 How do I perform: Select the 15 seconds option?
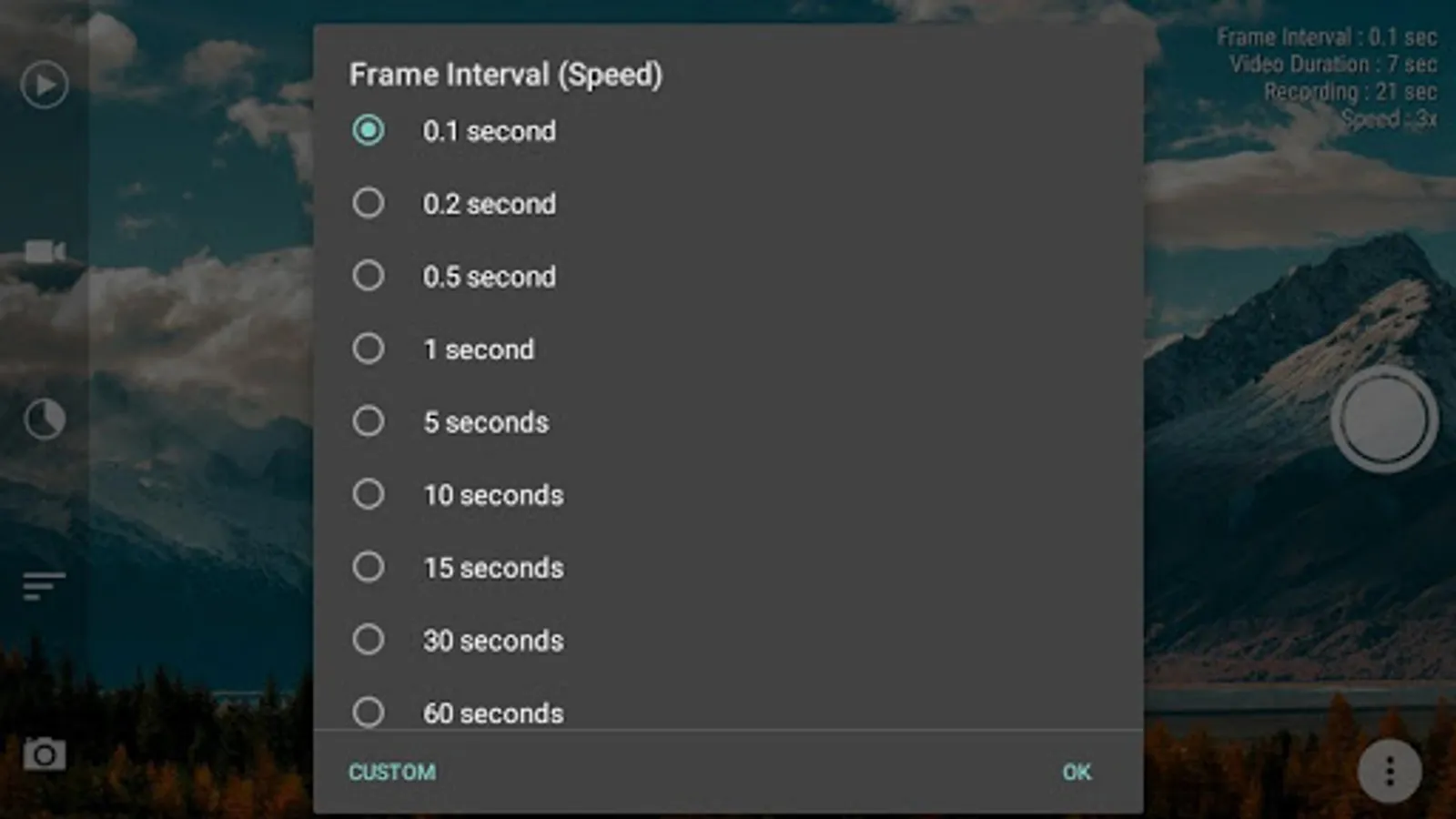pos(369,567)
